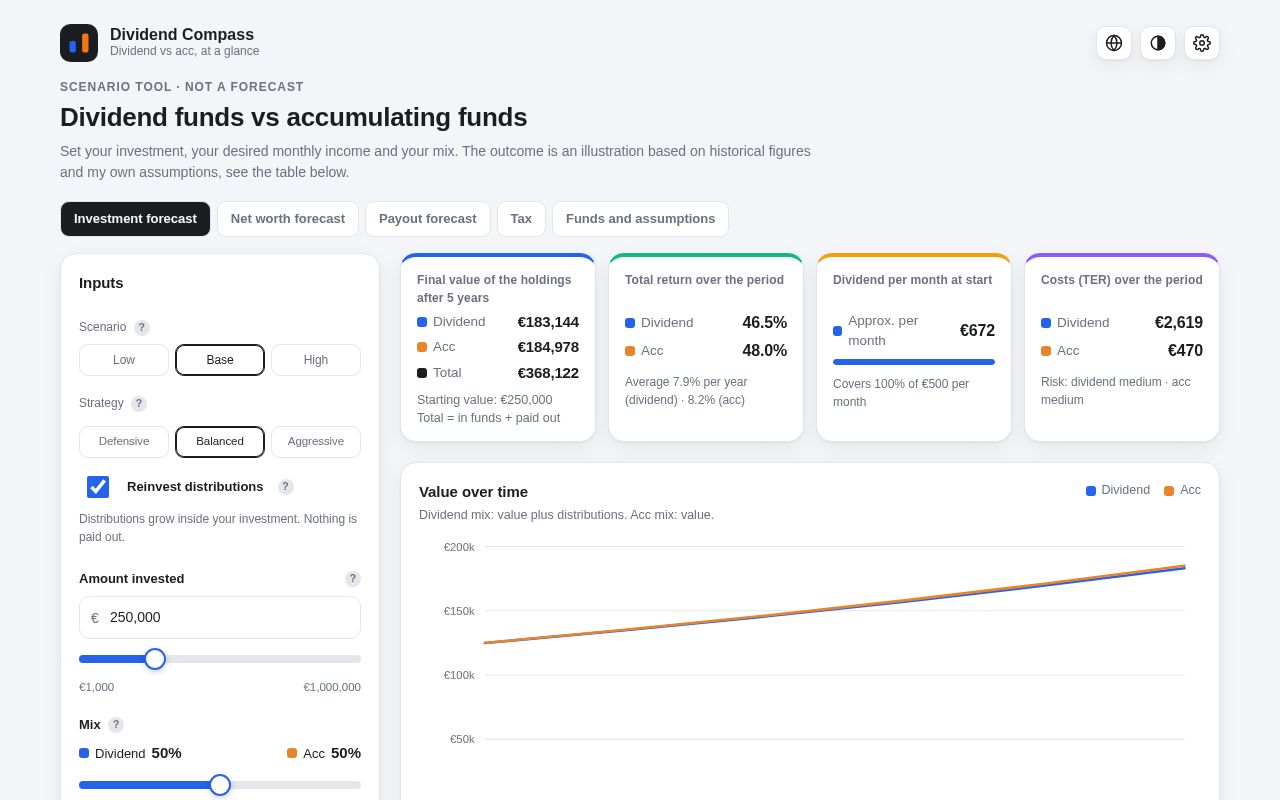Click the Acc legend entry in chart
Viewport: 1280px width, 800px height.
tap(1182, 490)
